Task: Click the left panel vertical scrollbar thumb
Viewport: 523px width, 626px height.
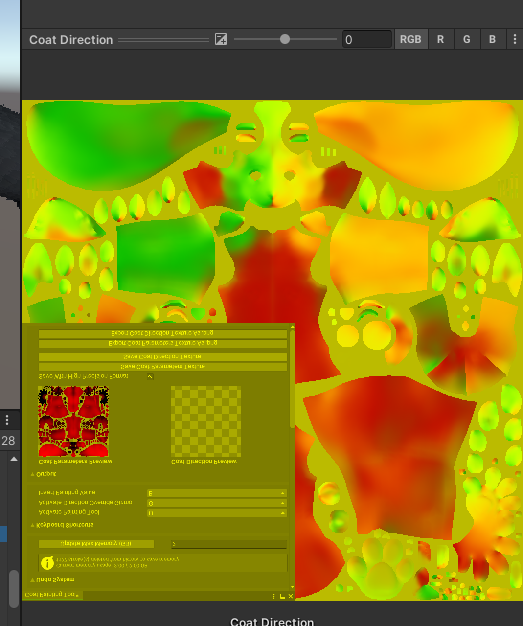Action: point(14,588)
